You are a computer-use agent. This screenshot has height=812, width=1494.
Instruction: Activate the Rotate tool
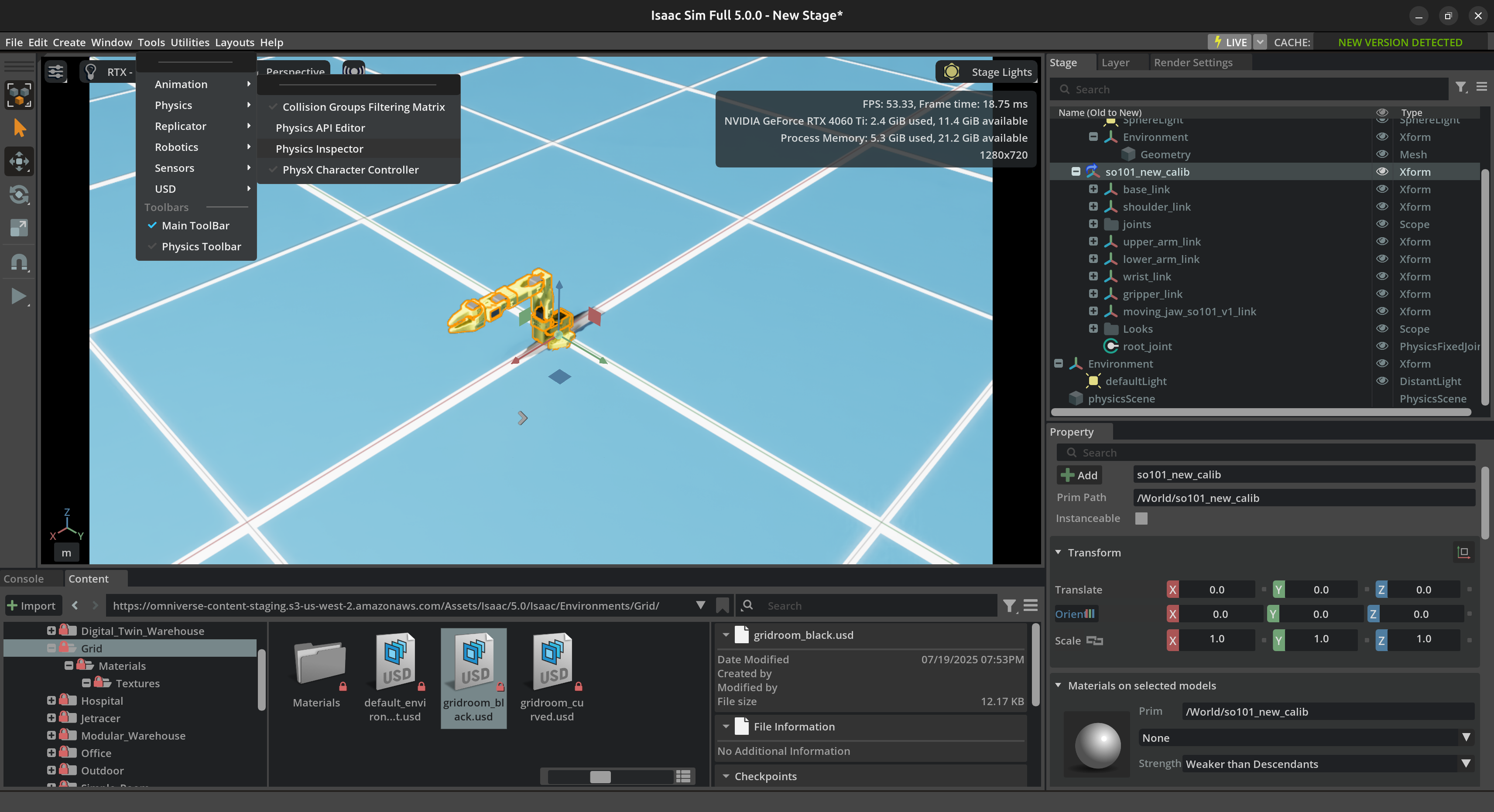19,195
